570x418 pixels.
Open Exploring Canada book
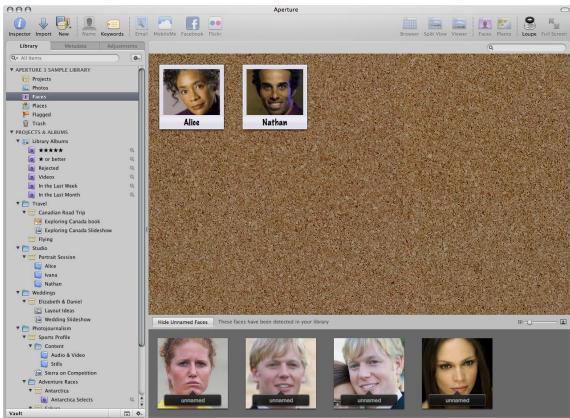(x=72, y=221)
